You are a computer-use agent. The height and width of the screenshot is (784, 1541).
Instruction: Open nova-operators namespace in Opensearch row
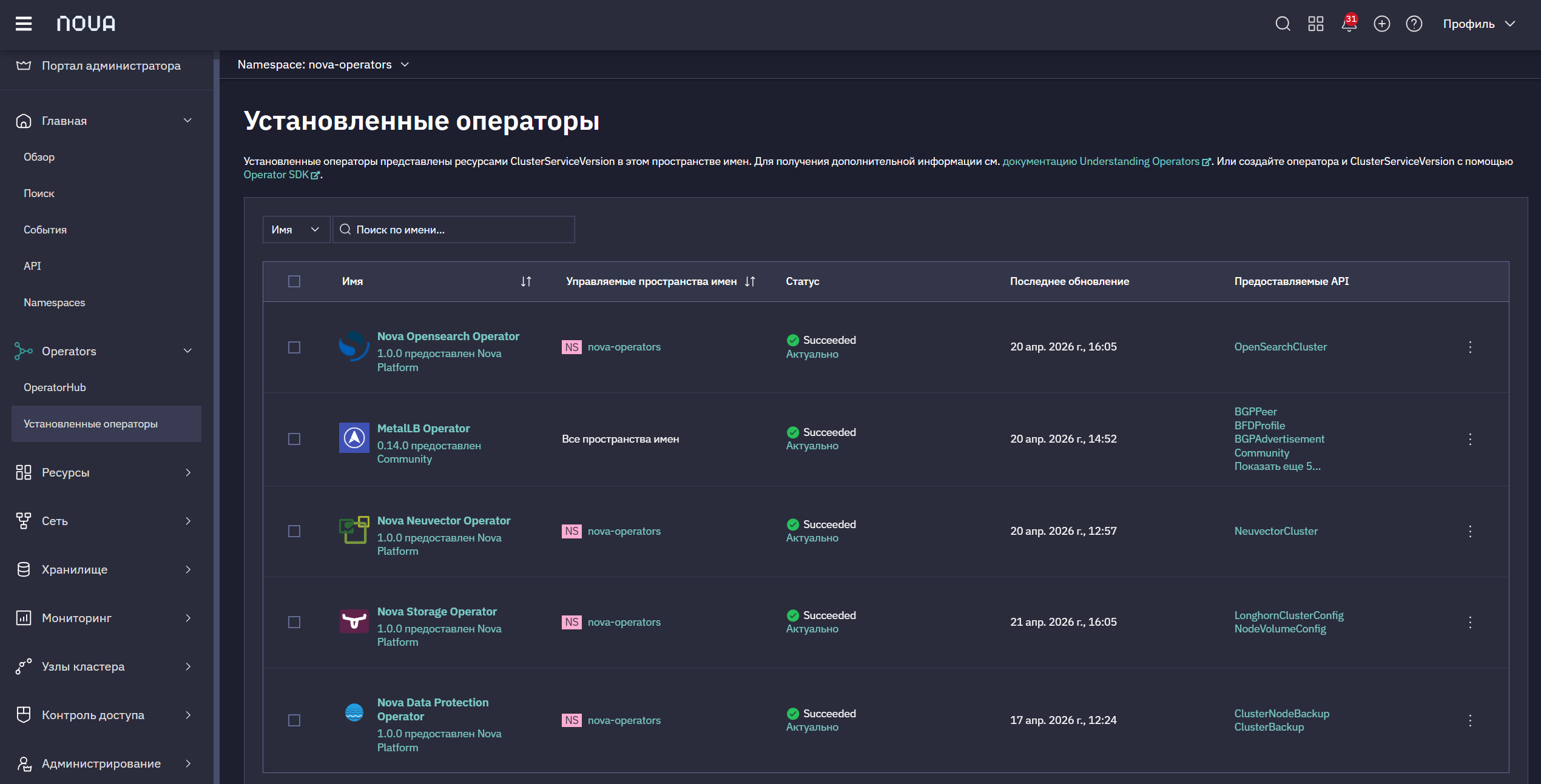tap(624, 347)
